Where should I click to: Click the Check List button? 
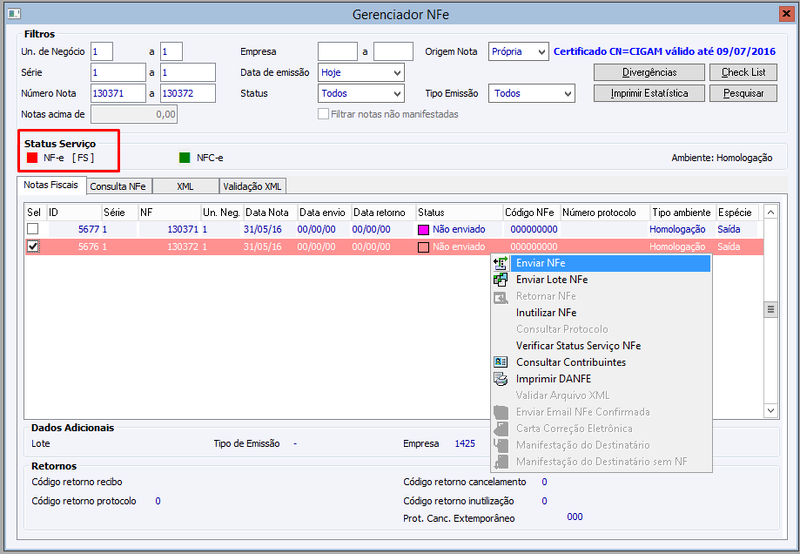coord(743,72)
